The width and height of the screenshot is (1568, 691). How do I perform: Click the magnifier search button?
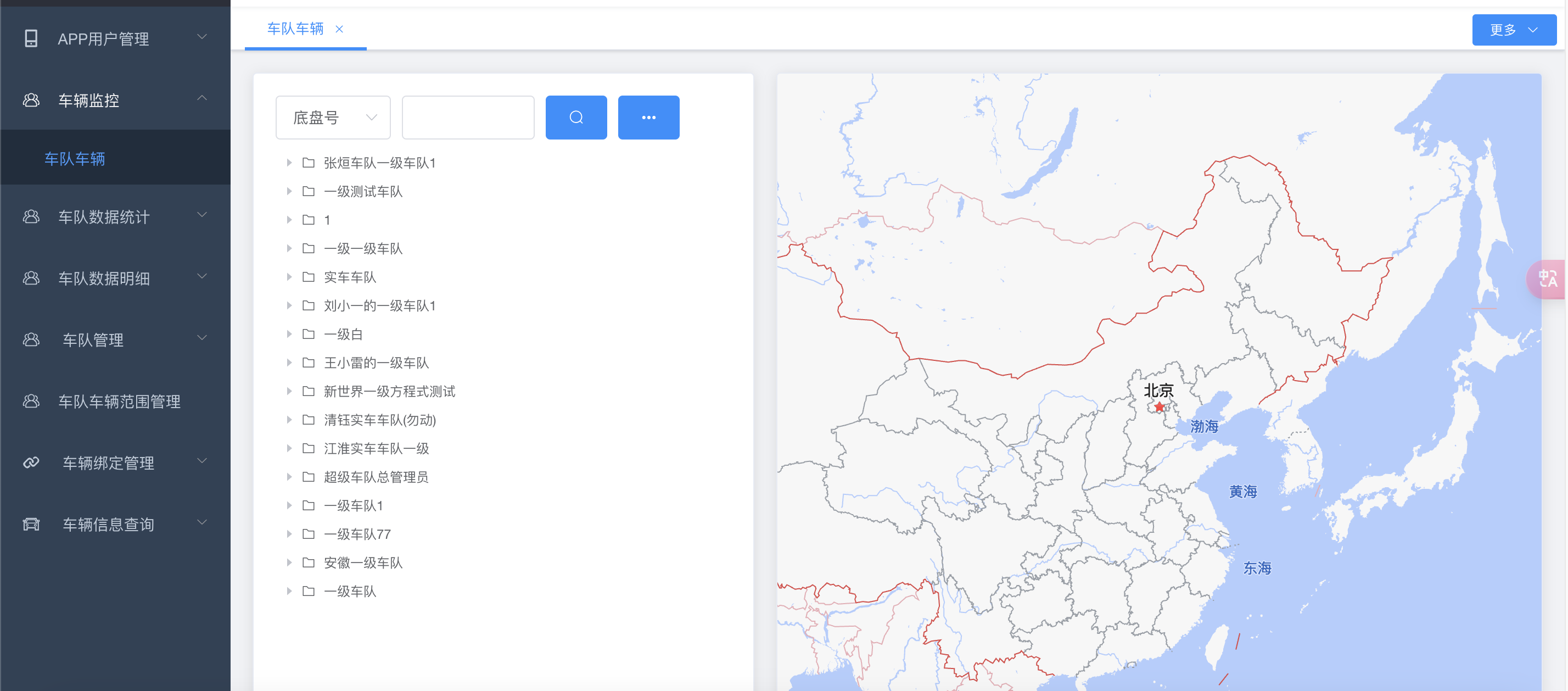tap(576, 118)
